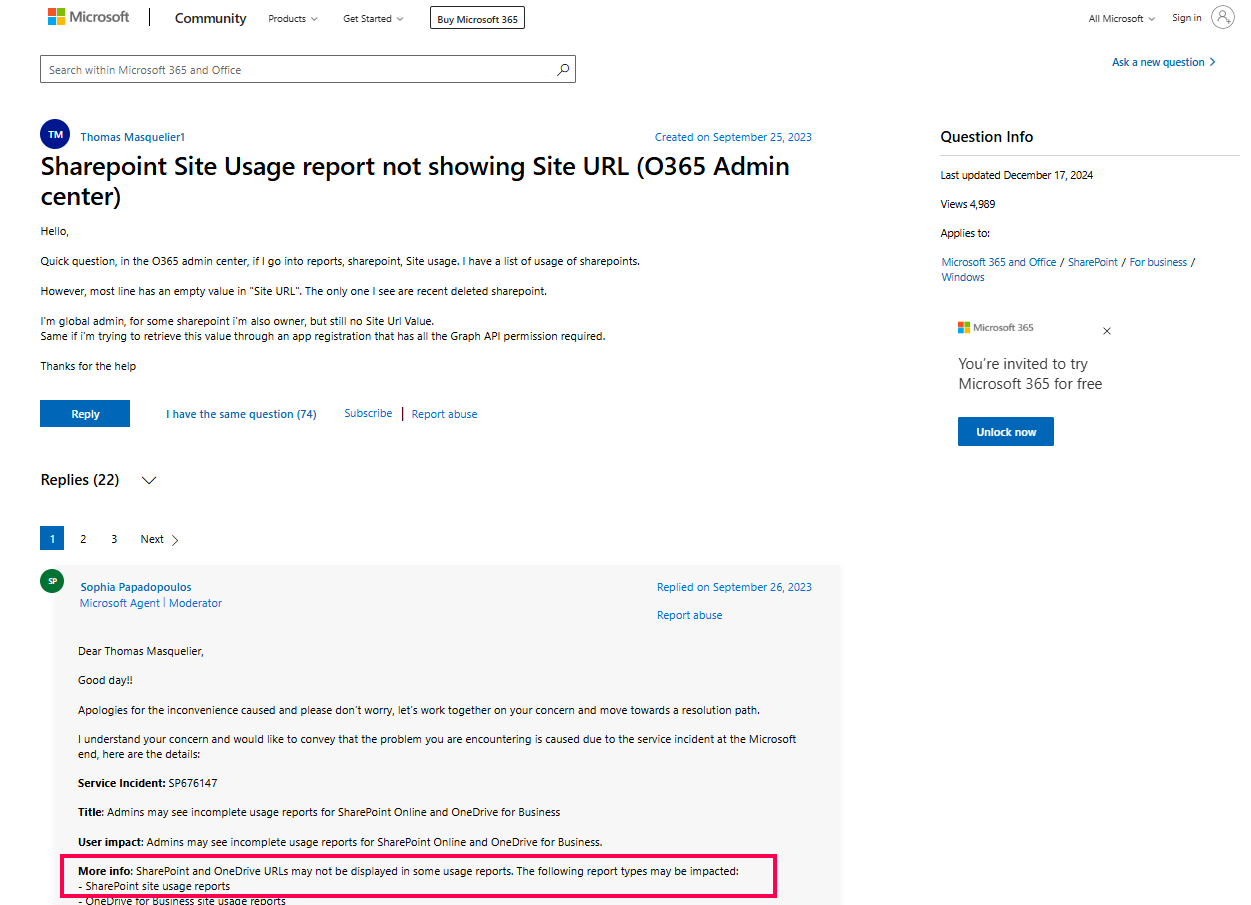
Task: Click the Microsoft logo in header
Action: pos(88,17)
